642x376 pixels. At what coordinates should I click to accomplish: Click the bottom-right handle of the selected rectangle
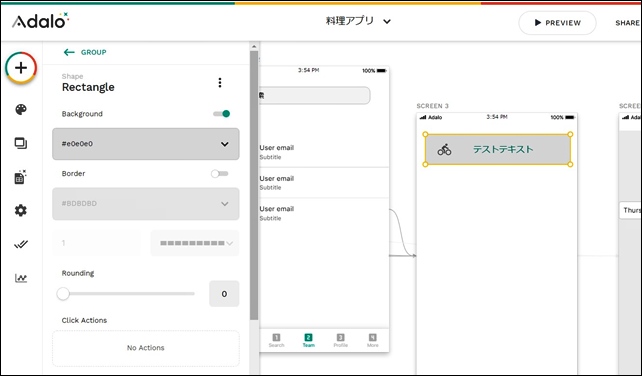coord(570,164)
